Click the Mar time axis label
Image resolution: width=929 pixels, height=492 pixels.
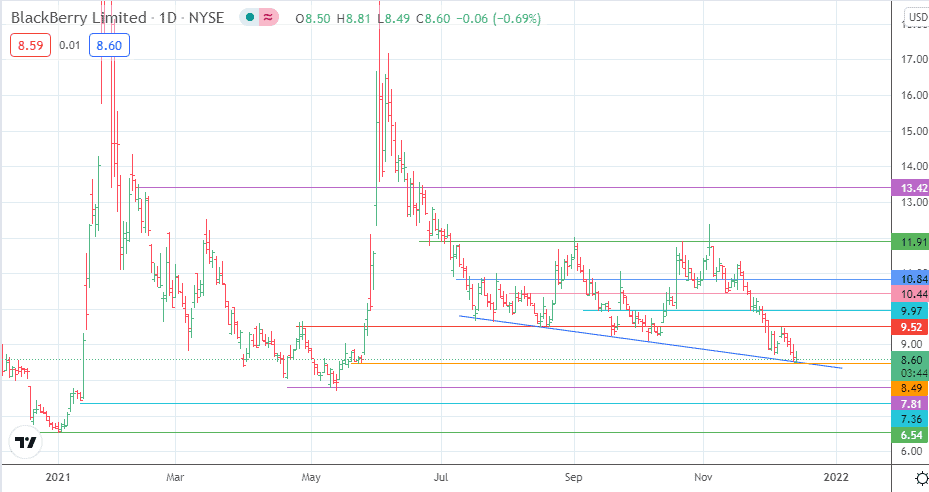coord(175,477)
